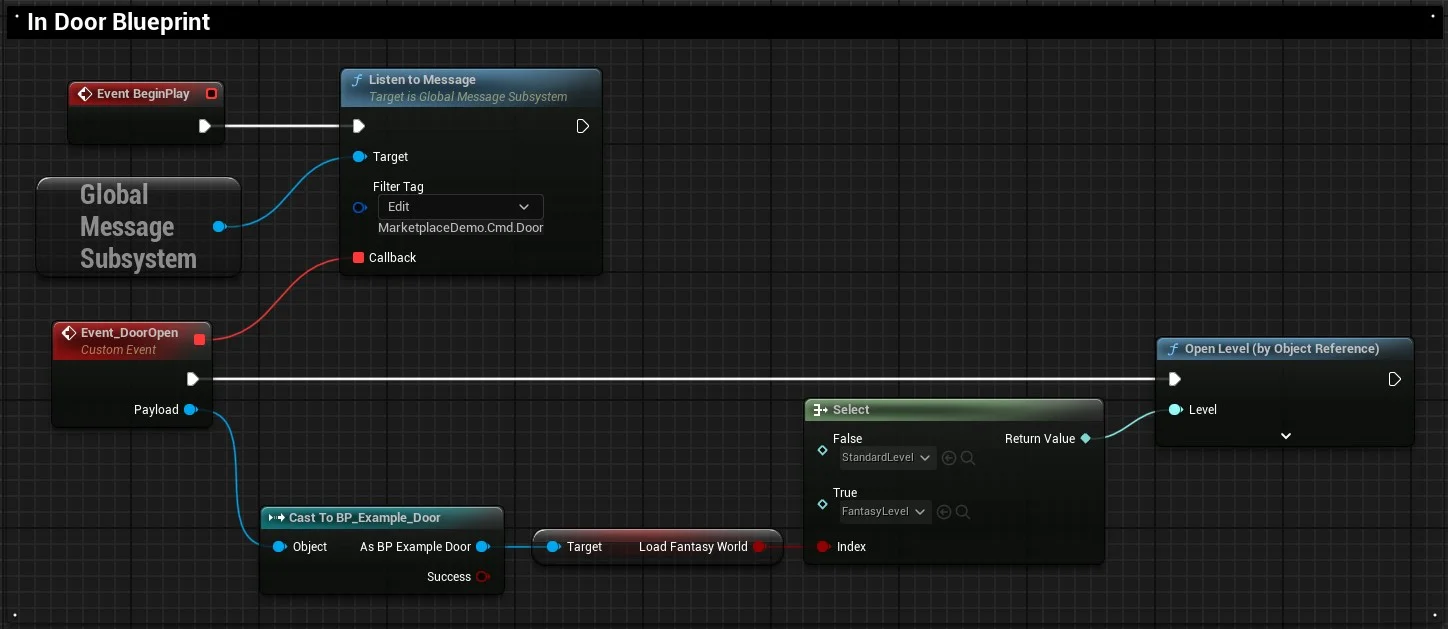Click the Success boolean output pin
Image resolution: width=1448 pixels, height=629 pixels.
click(482, 577)
